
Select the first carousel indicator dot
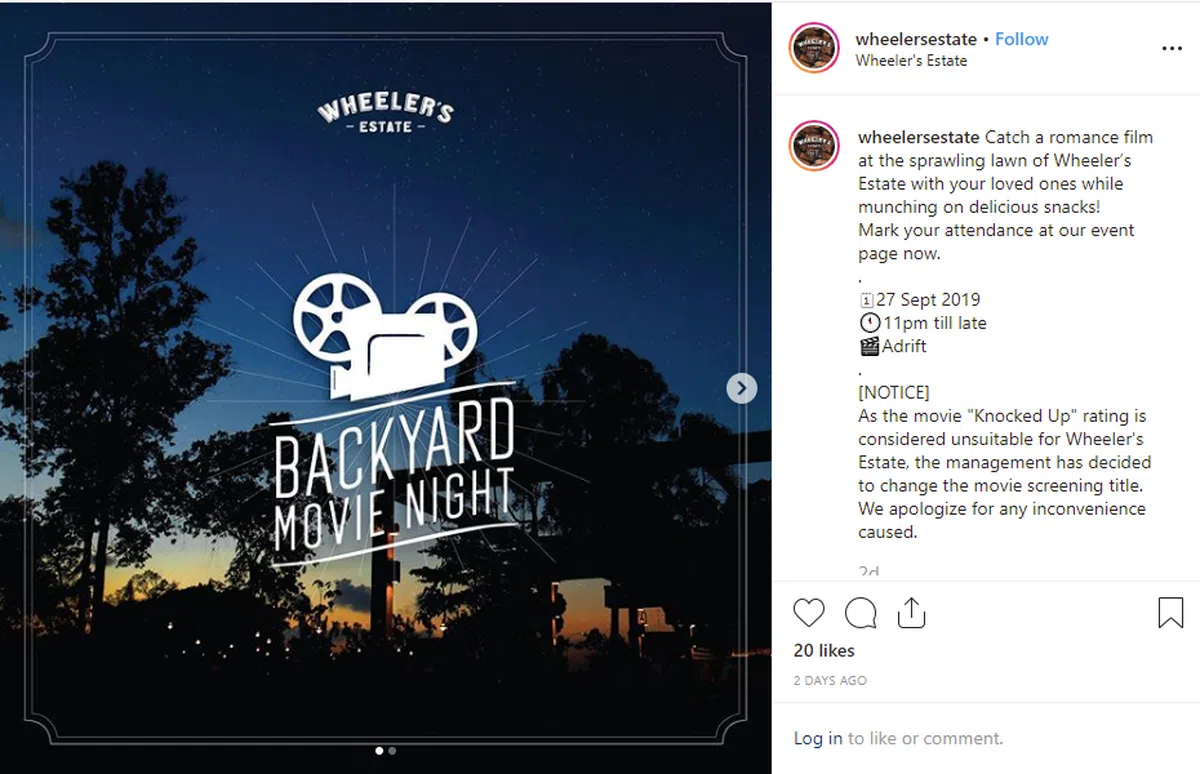pos(379,750)
